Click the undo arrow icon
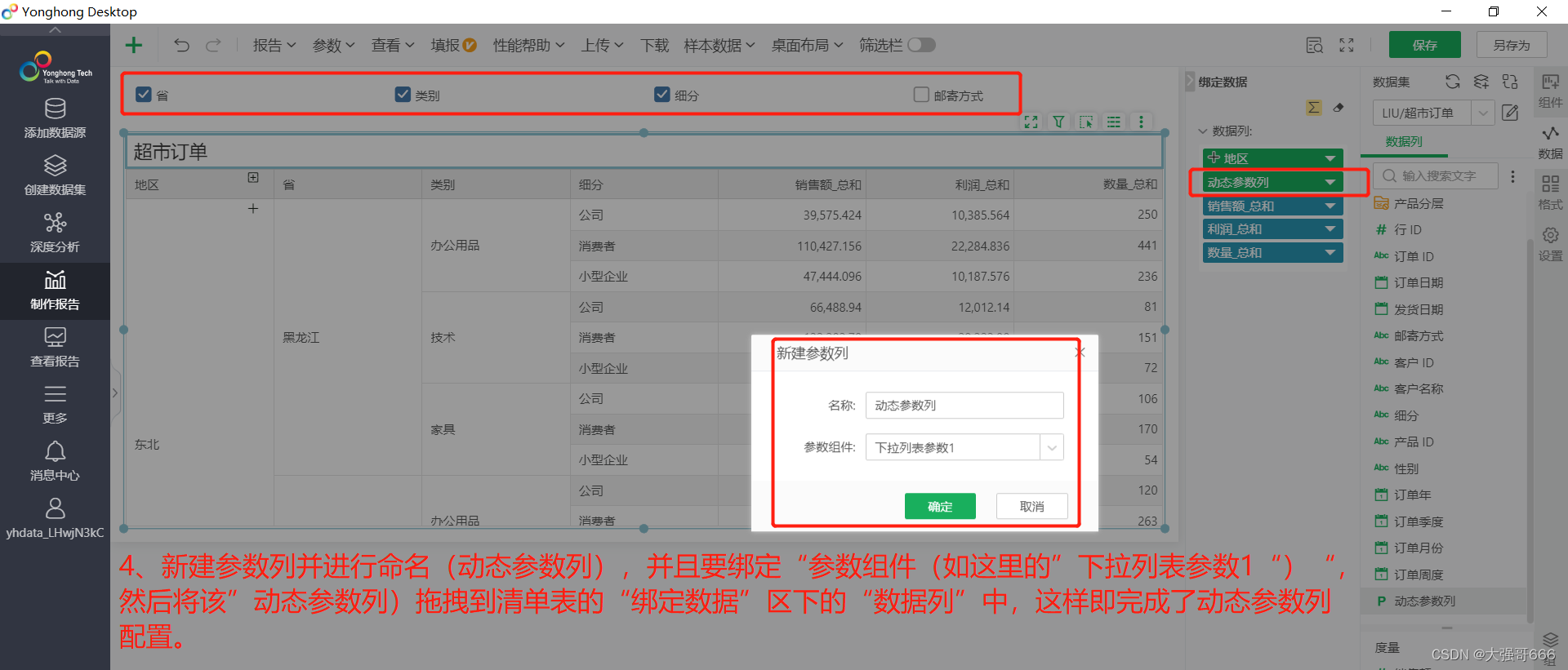Viewport: 1568px width, 670px height. tap(181, 45)
